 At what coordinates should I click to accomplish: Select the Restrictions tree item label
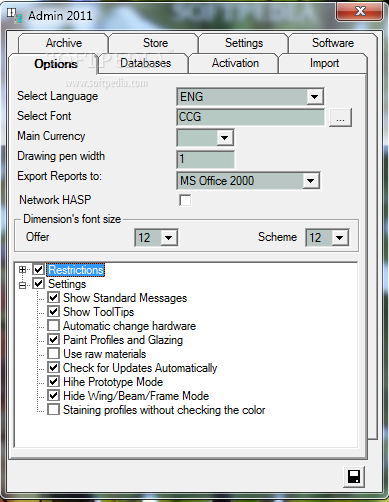76,270
